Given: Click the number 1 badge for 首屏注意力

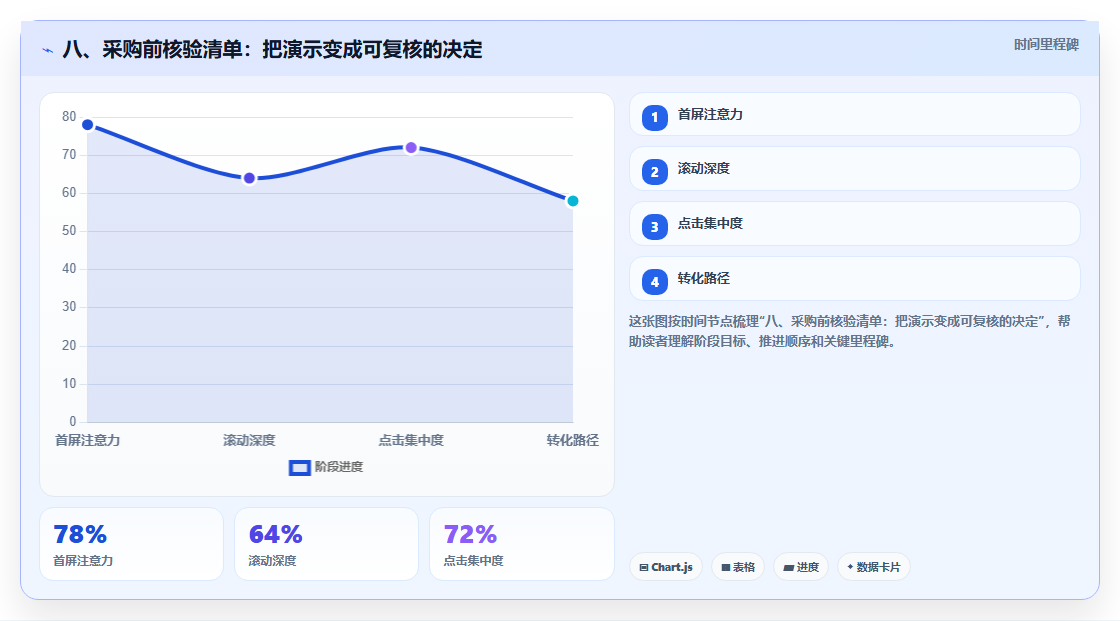Looking at the screenshot, I should pyautogui.click(x=654, y=118).
